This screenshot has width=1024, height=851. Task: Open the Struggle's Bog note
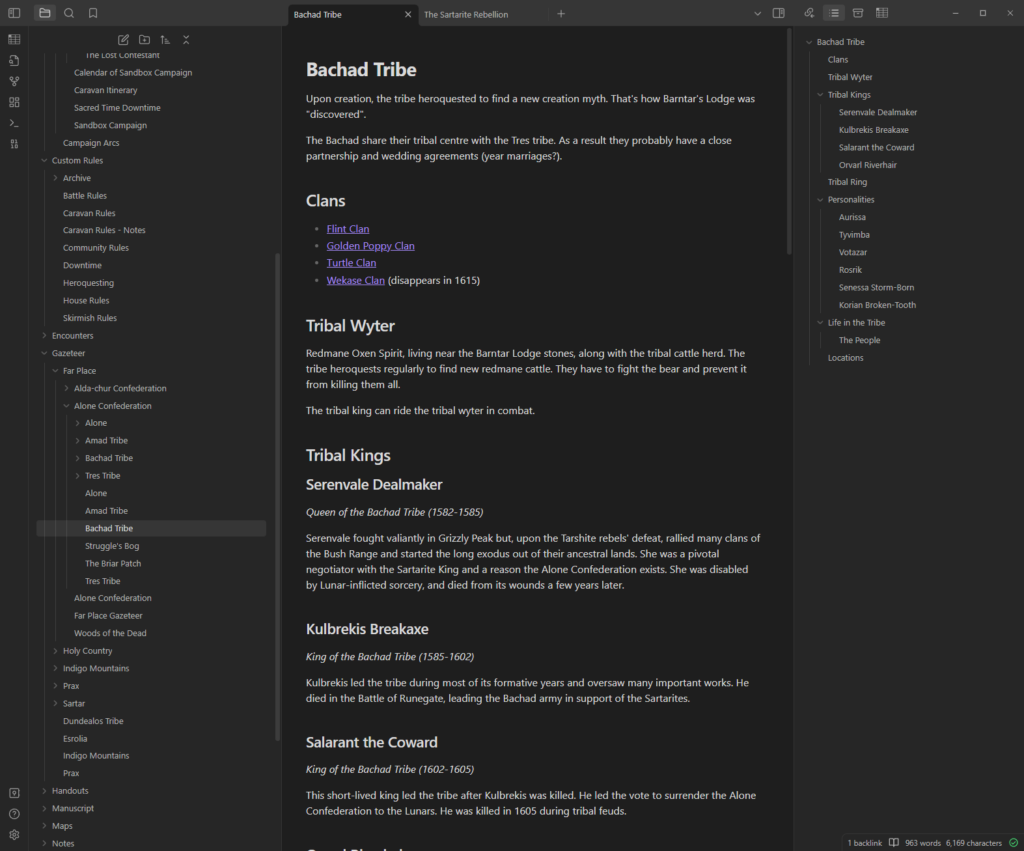112,546
